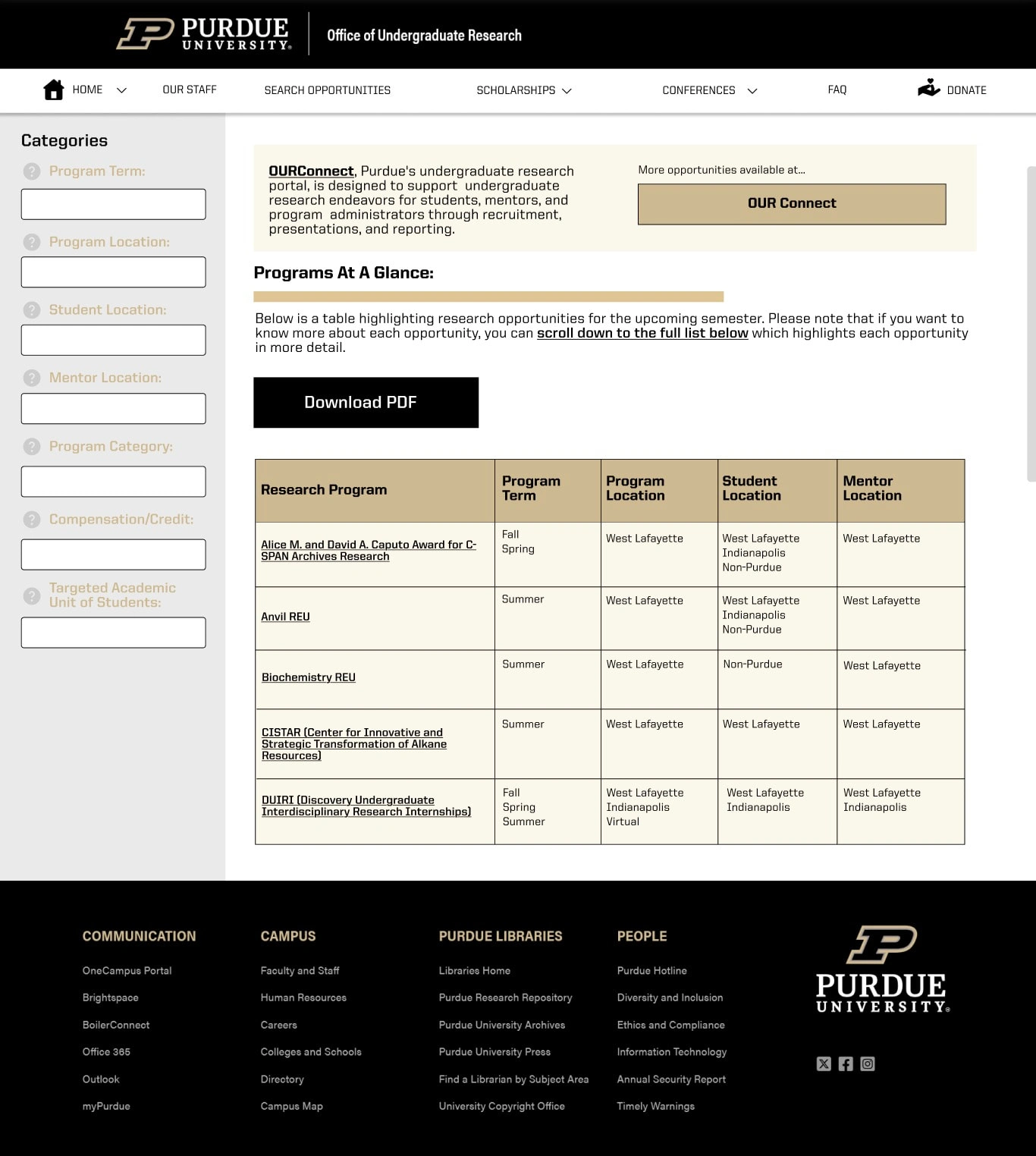Open Brightspace footer link

pyautogui.click(x=110, y=998)
